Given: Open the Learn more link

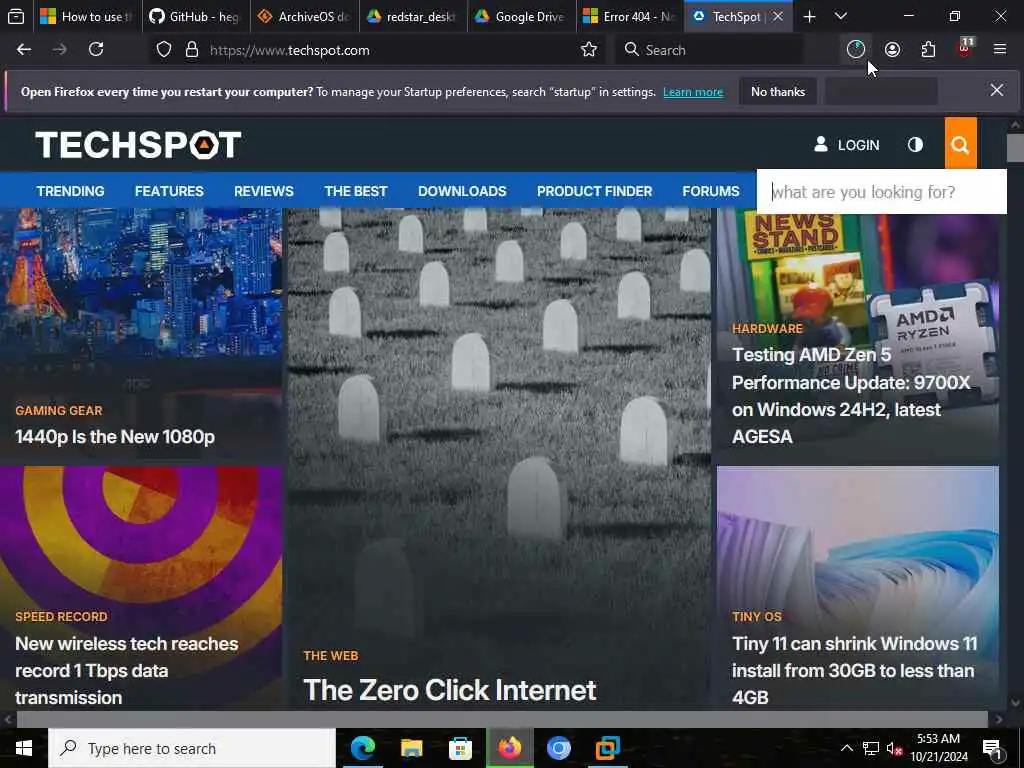Looking at the screenshot, I should [x=693, y=92].
